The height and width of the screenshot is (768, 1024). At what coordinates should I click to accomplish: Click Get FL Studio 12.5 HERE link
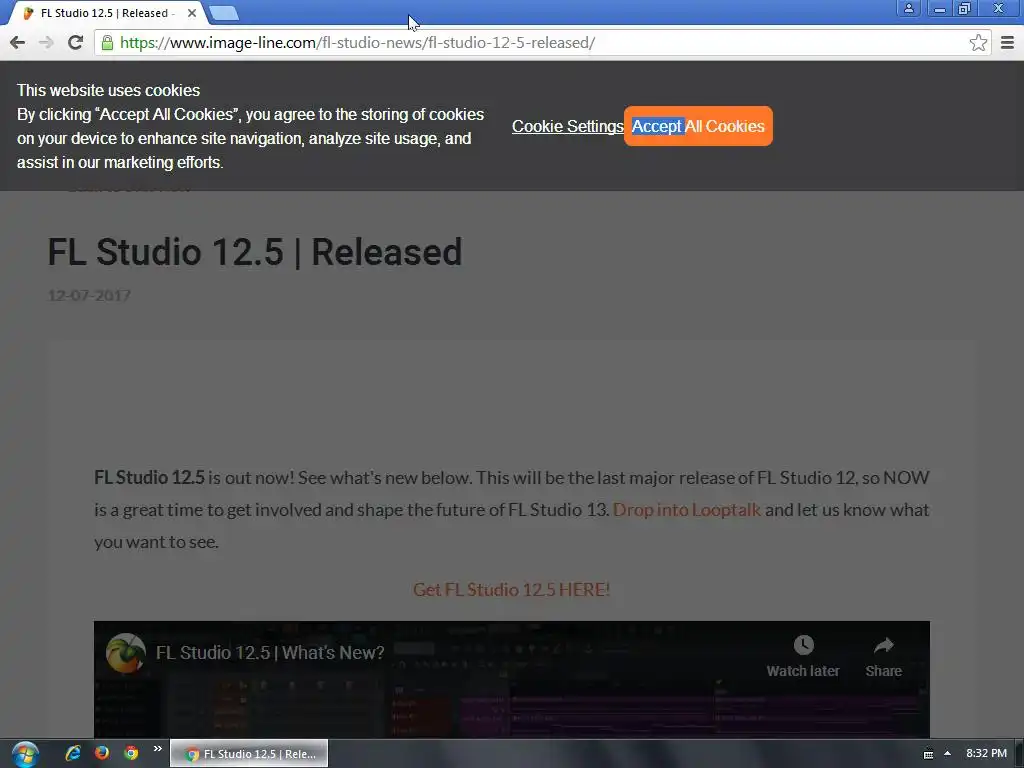point(511,590)
